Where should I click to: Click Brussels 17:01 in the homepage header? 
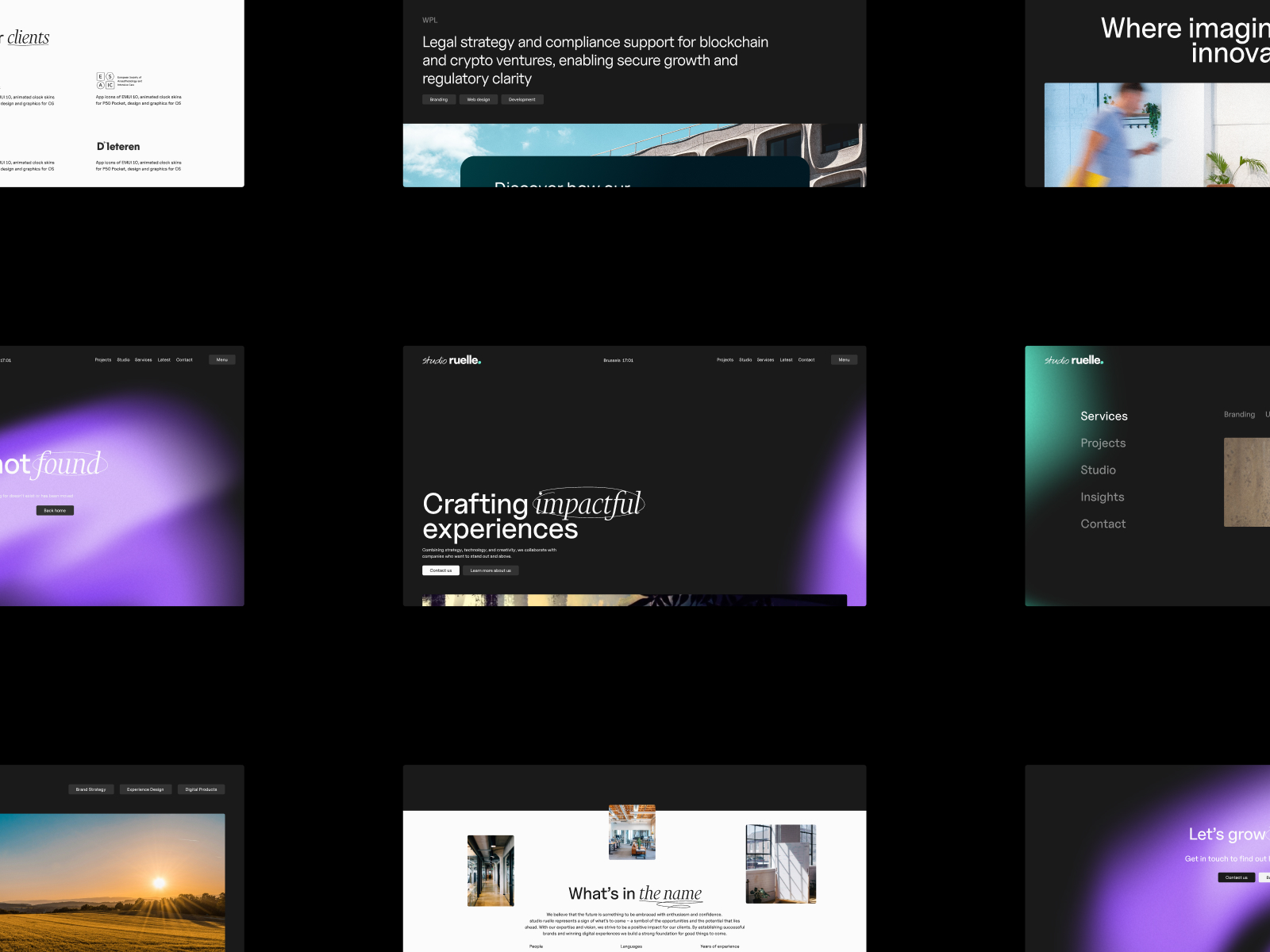(x=618, y=360)
